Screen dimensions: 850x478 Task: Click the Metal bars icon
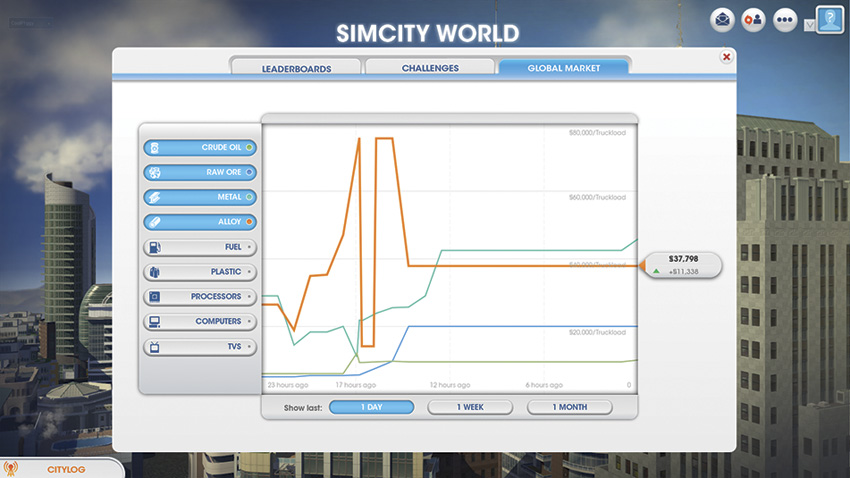(x=154, y=197)
